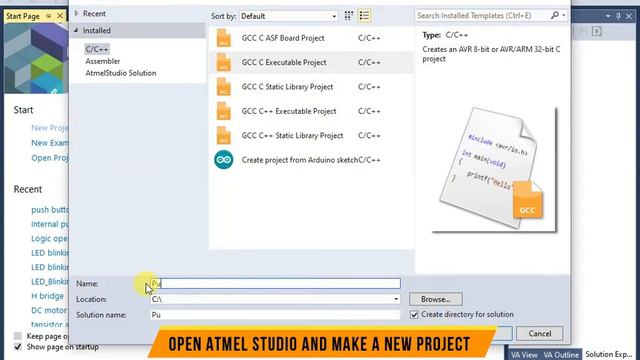Select AtmelStudio Solution category

[121, 73]
